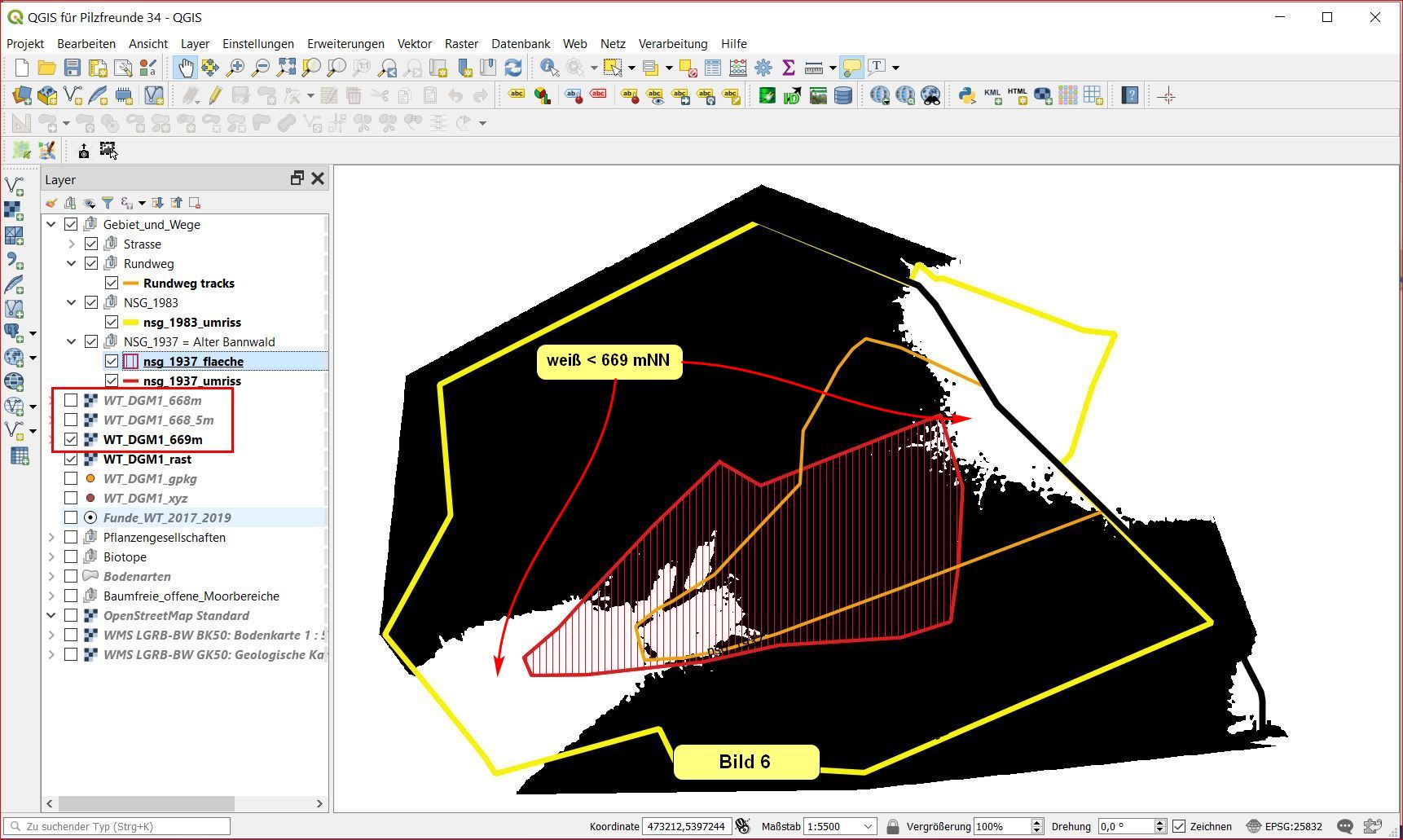Open the attribute table icon
Image resolution: width=1403 pixels, height=840 pixels.
point(713,68)
